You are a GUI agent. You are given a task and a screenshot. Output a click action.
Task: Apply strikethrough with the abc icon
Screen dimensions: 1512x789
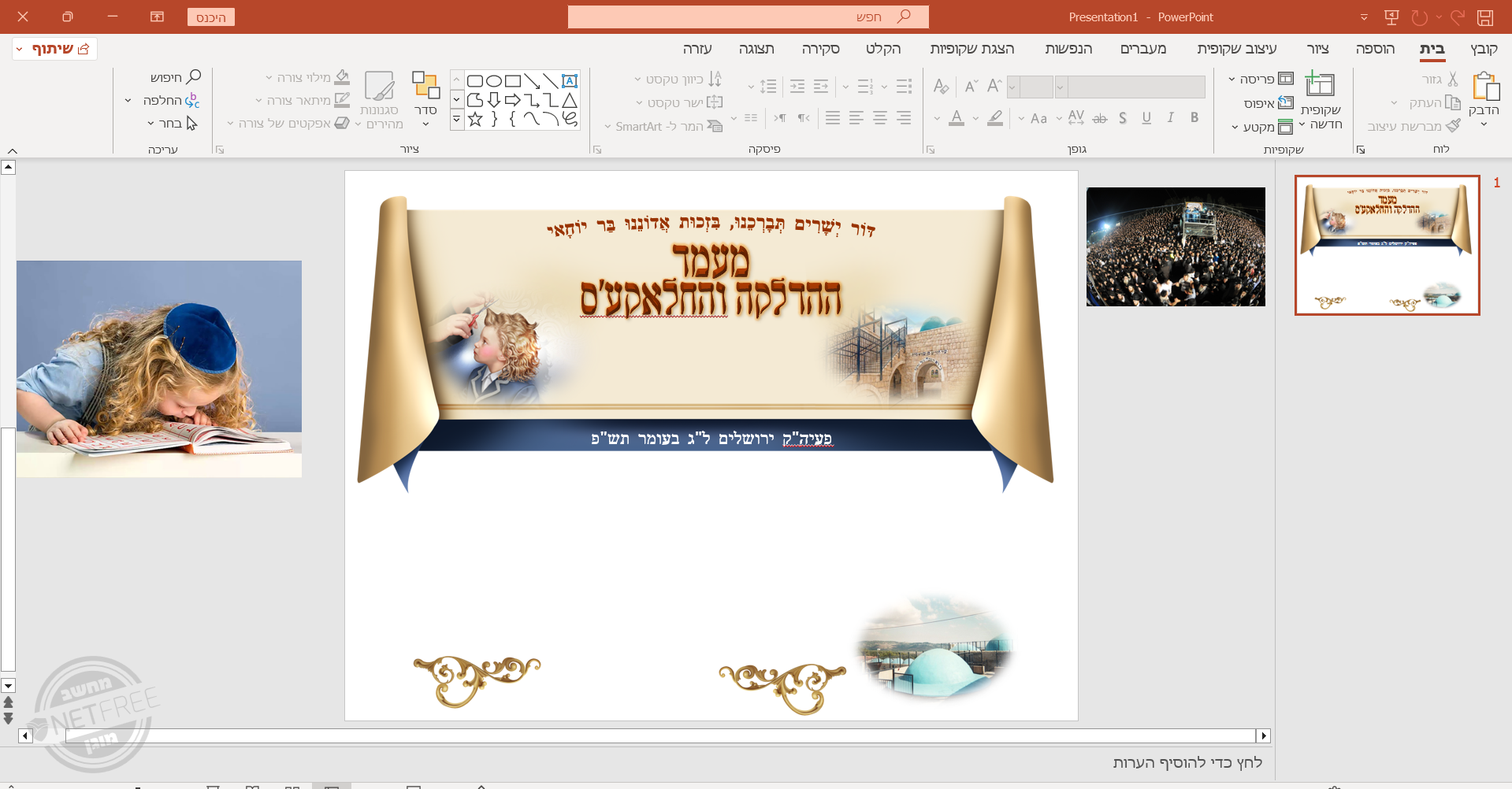pyautogui.click(x=1100, y=118)
